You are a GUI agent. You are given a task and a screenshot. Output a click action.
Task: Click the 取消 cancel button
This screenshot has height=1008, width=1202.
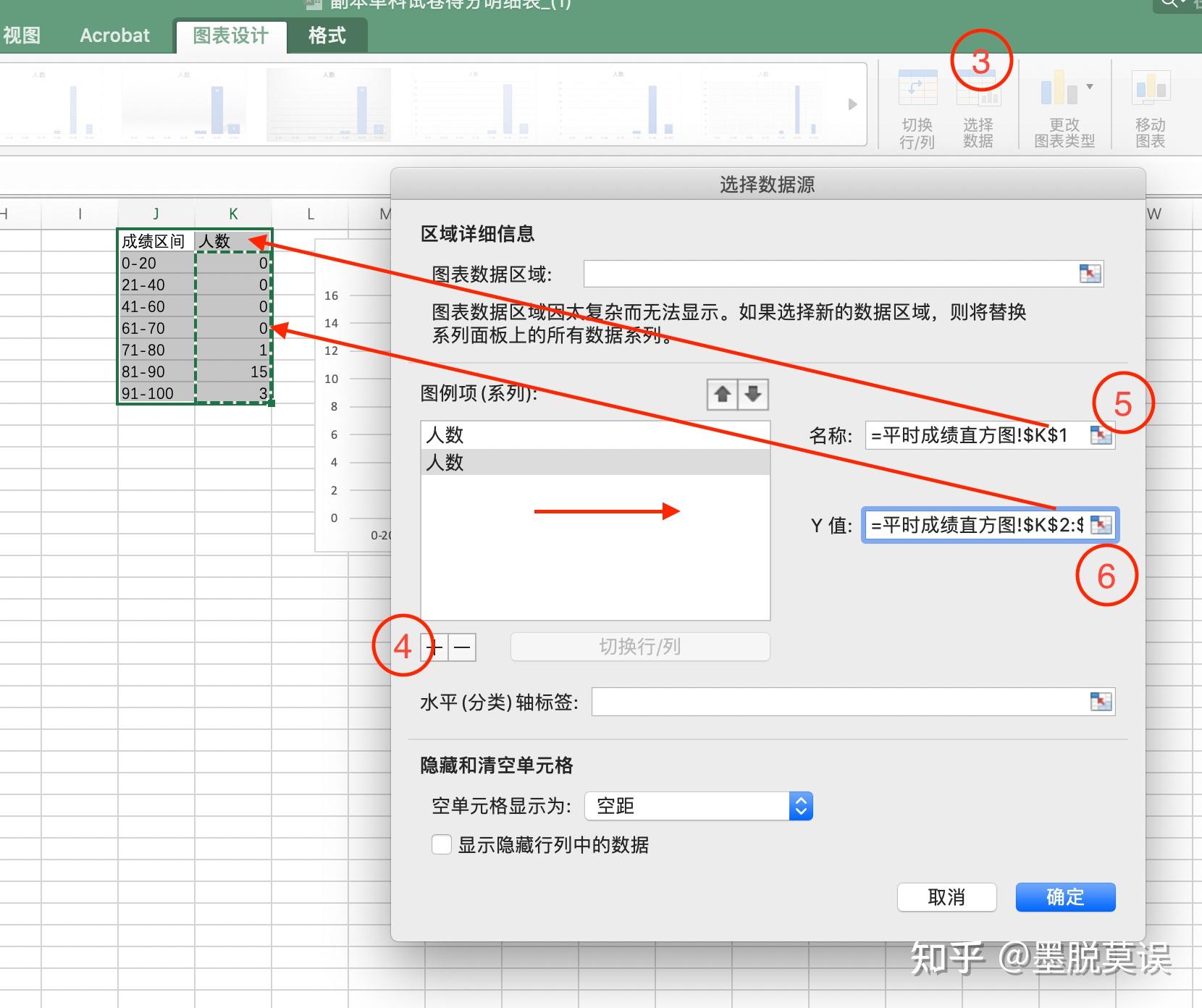coord(947,897)
